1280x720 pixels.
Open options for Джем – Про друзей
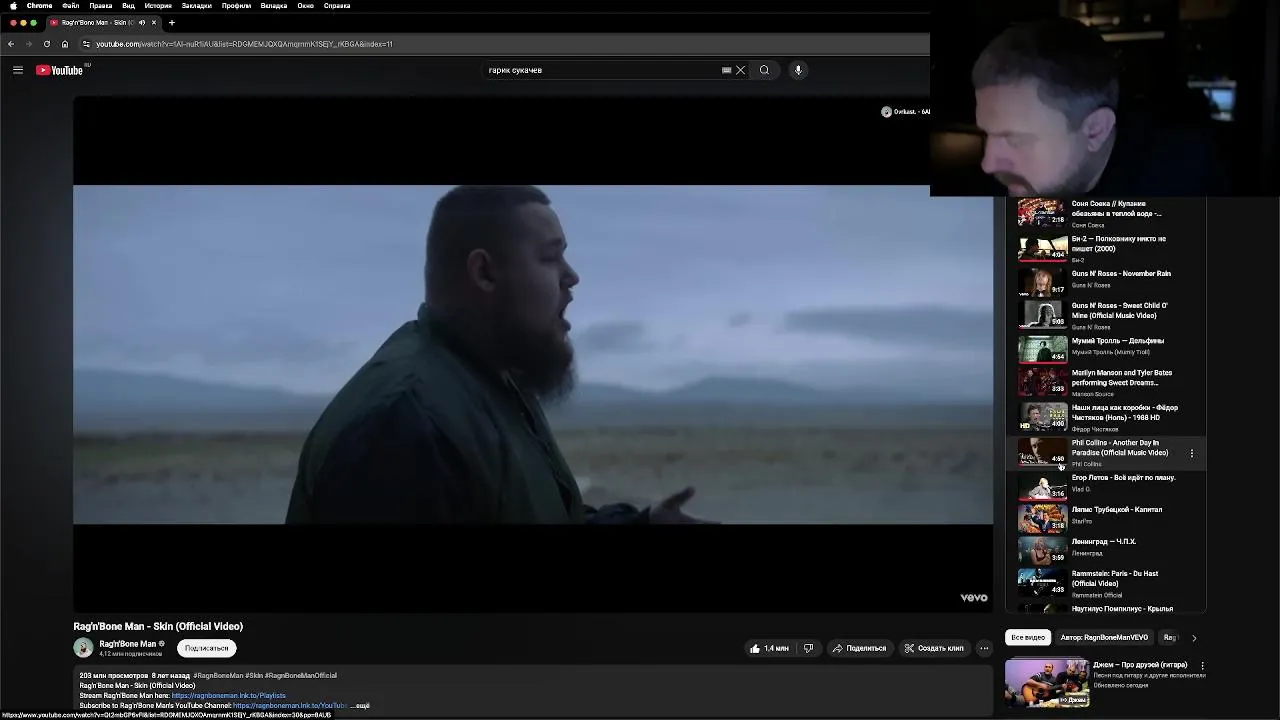1202,665
